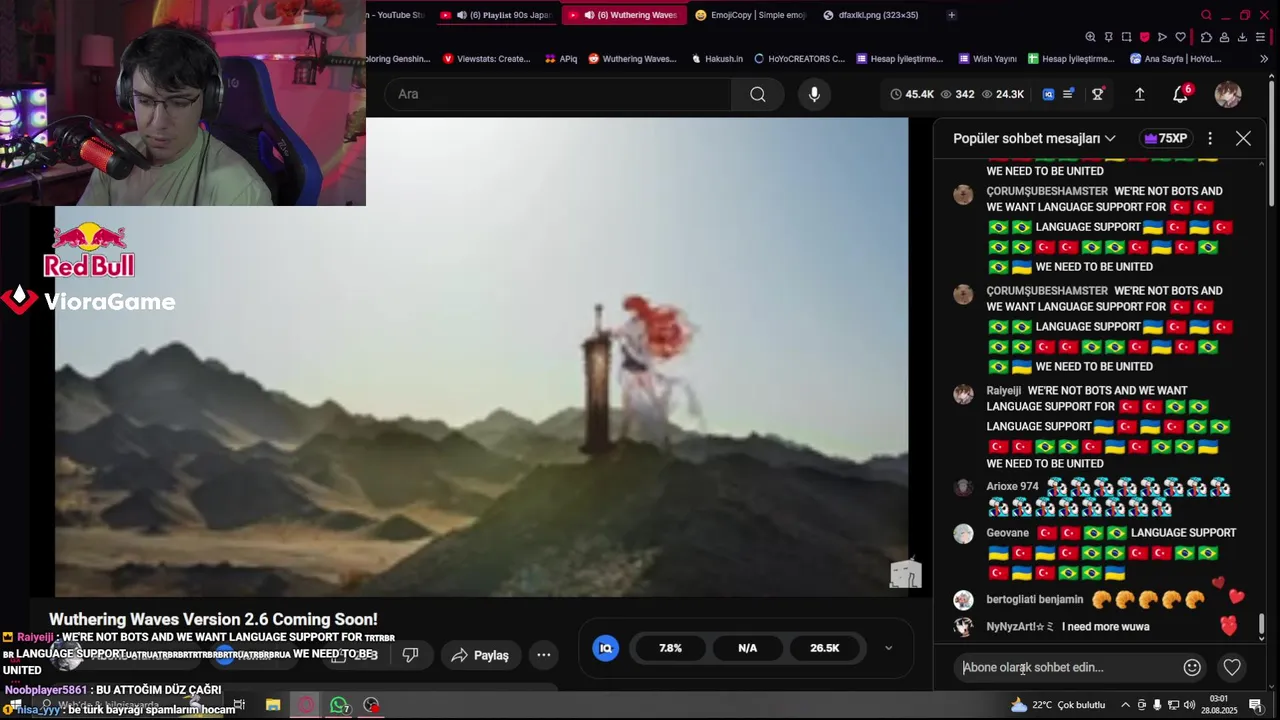Click the NyNyzArt chat message
Viewport: 1280px width, 720px height.
[1105, 627]
